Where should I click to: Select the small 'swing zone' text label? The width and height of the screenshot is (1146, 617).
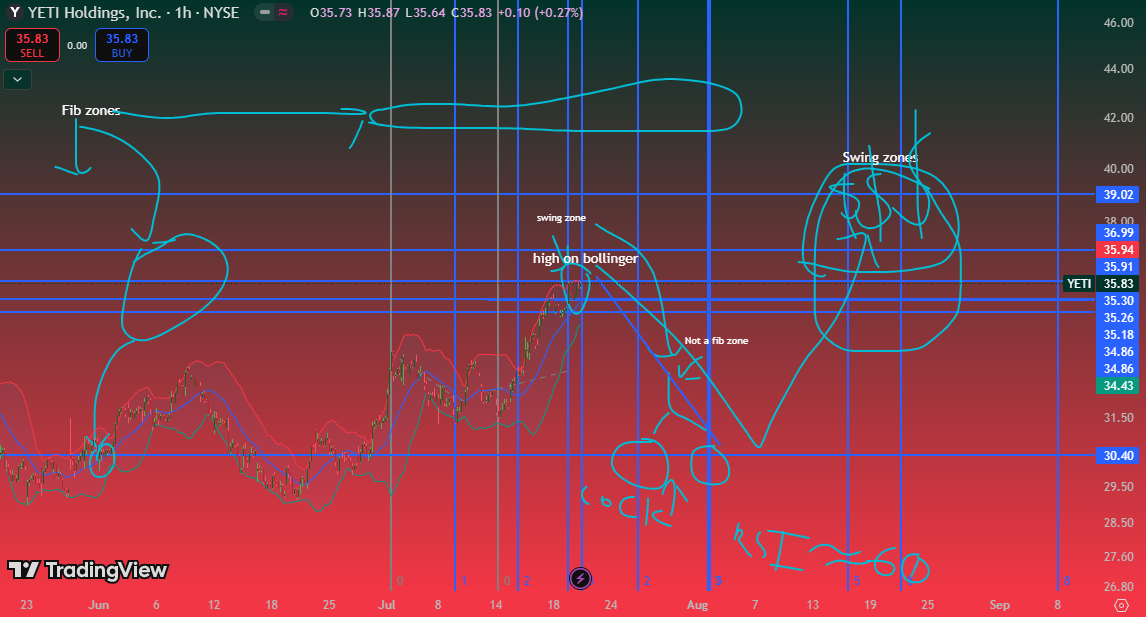[x=561, y=218]
